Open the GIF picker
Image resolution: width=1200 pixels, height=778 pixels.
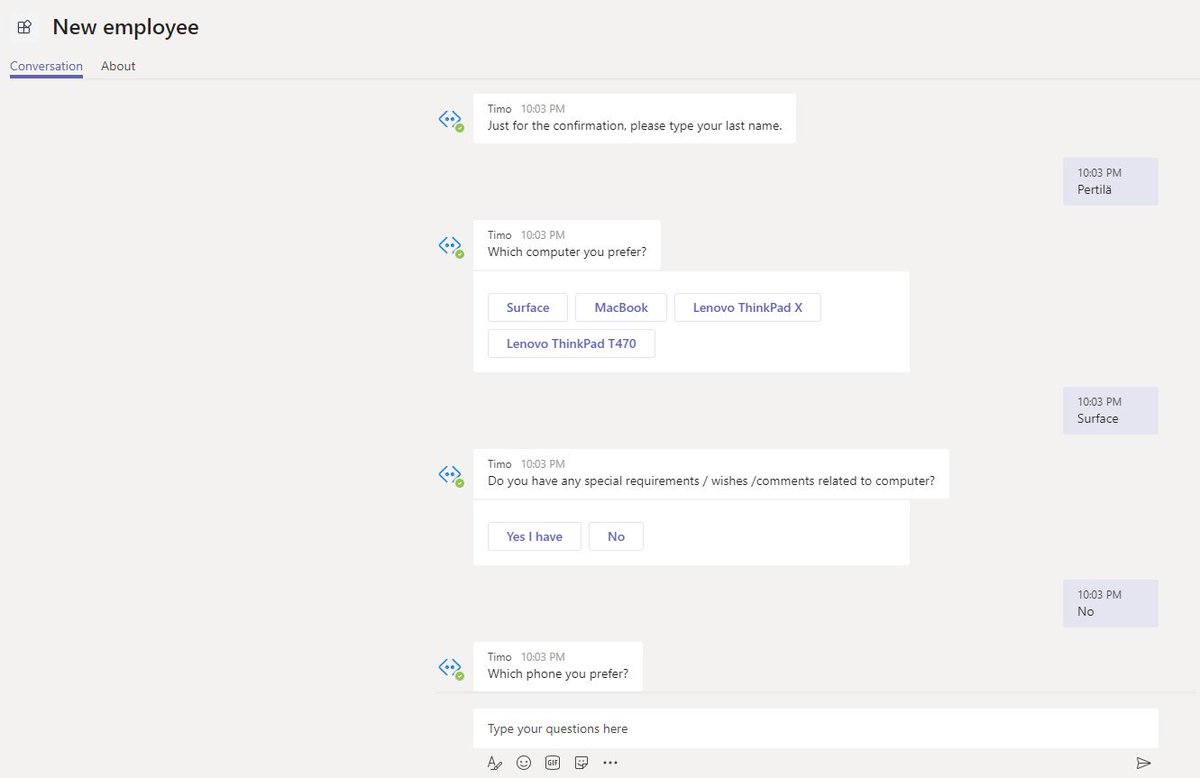[x=552, y=762]
